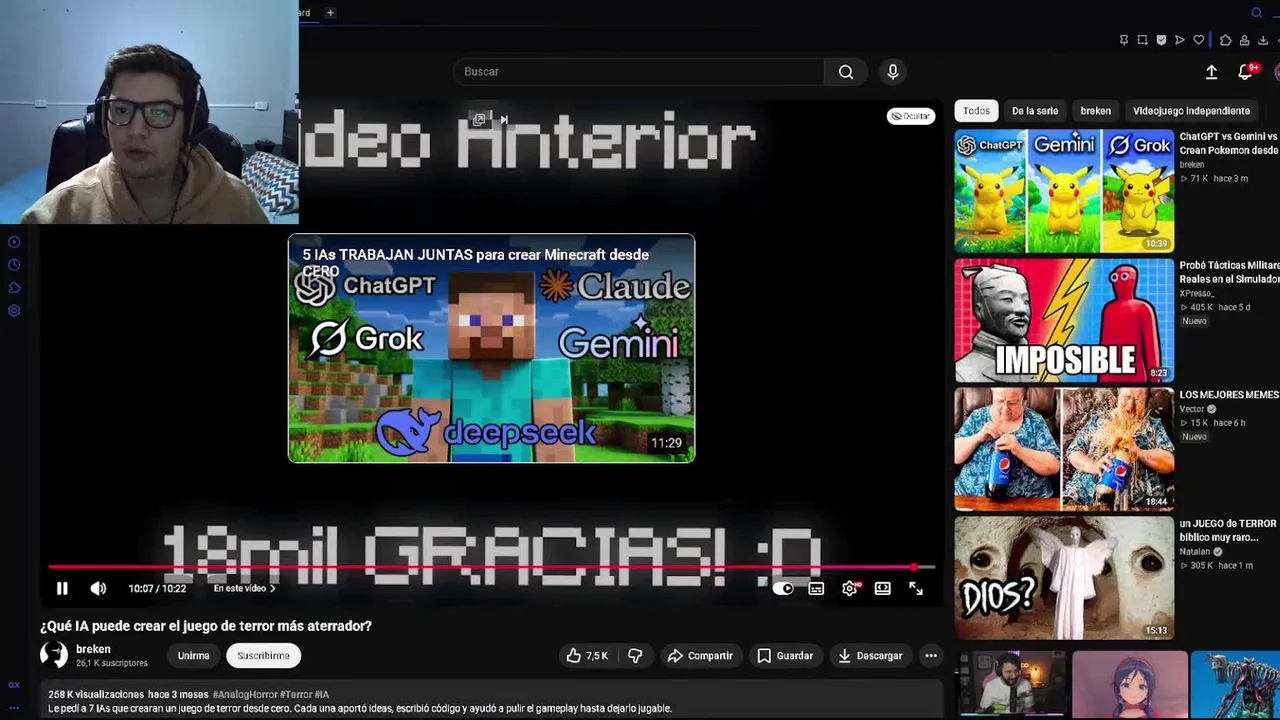Click in the Buscar search field

click(x=639, y=72)
